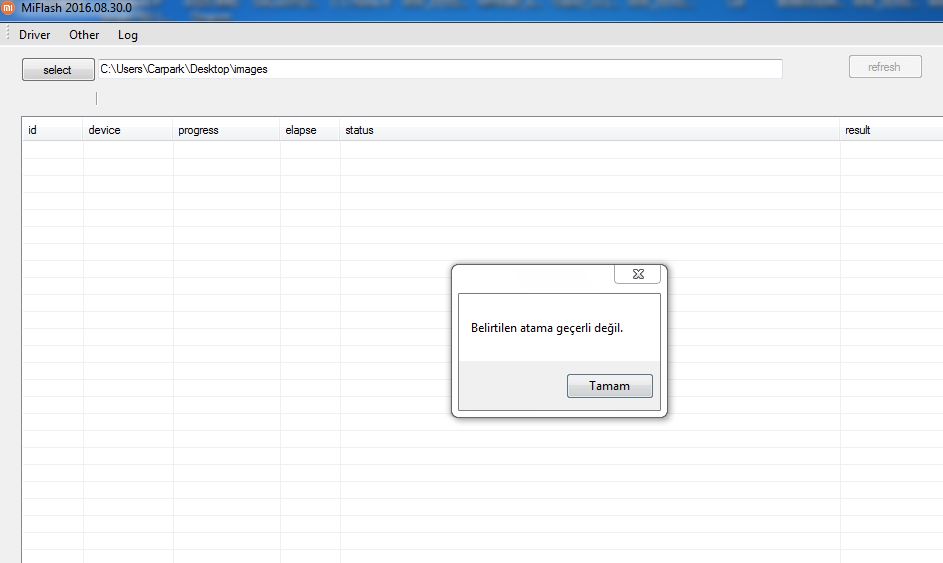Click the refresh button
This screenshot has height=563, width=943.
tap(885, 67)
